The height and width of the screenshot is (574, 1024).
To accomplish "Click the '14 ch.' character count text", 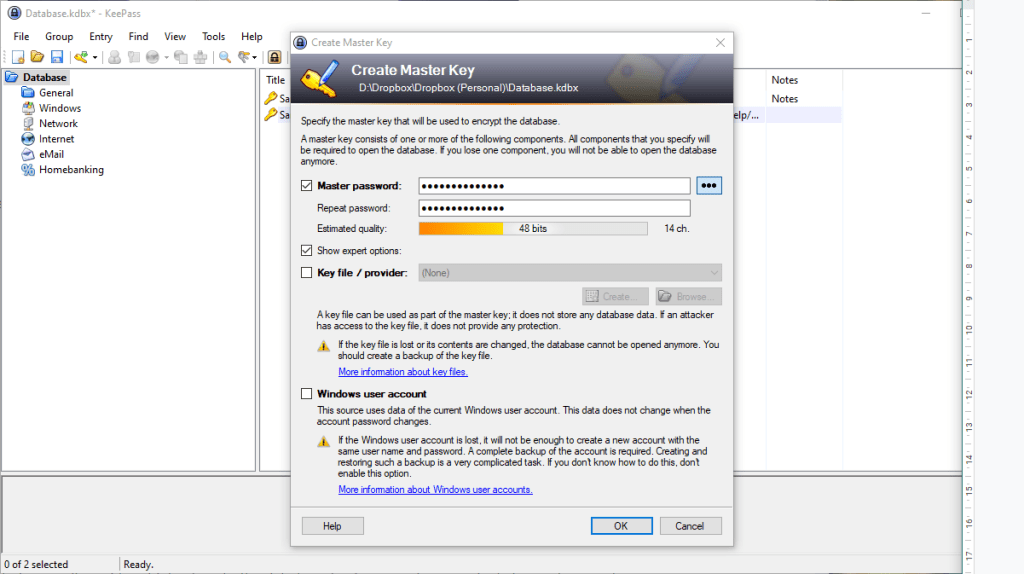I will (677, 229).
